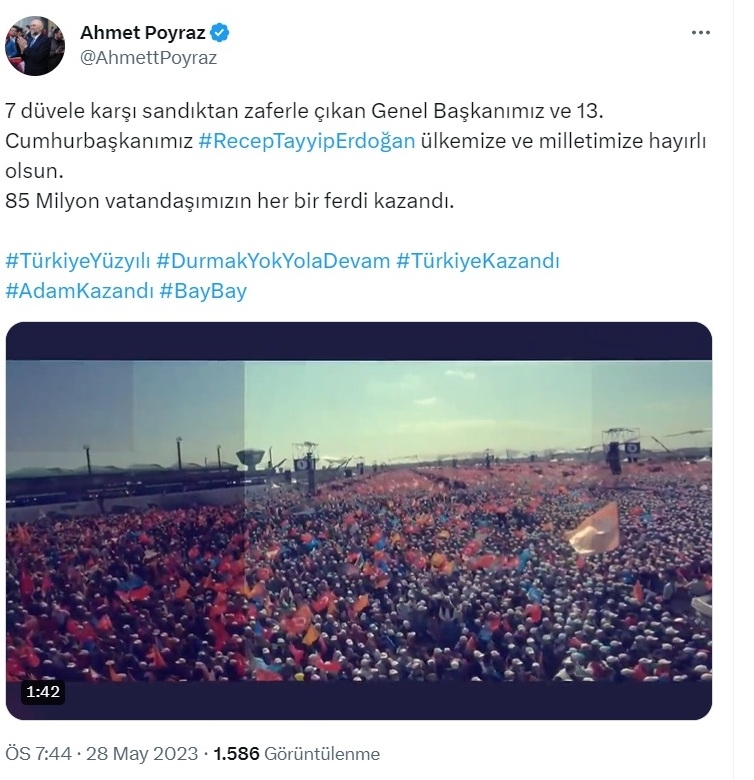
Task: View the 1.586 Görüntülenme count
Action: [x=296, y=754]
